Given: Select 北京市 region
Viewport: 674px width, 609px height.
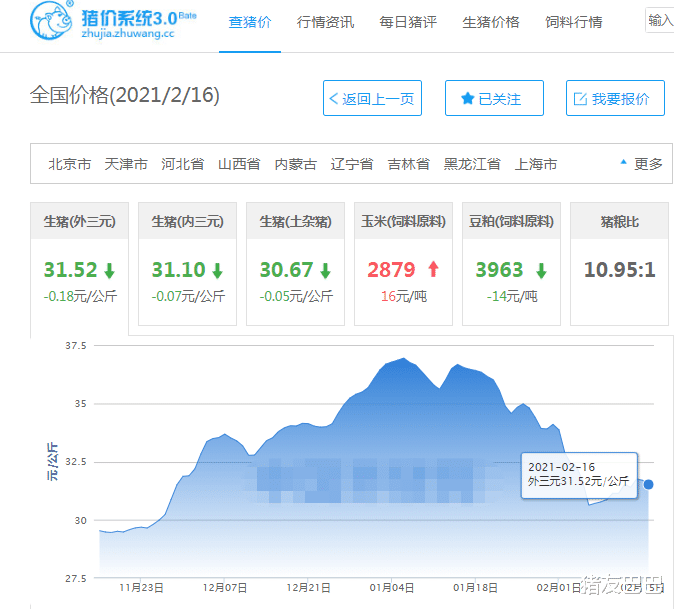Looking at the screenshot, I should pyautogui.click(x=70, y=164).
